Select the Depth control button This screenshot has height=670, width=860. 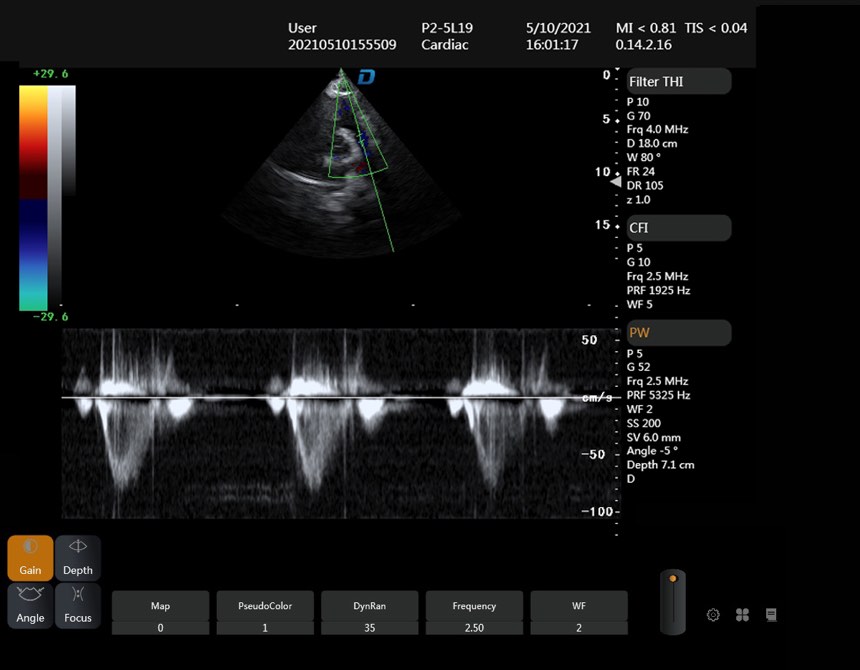(77, 558)
